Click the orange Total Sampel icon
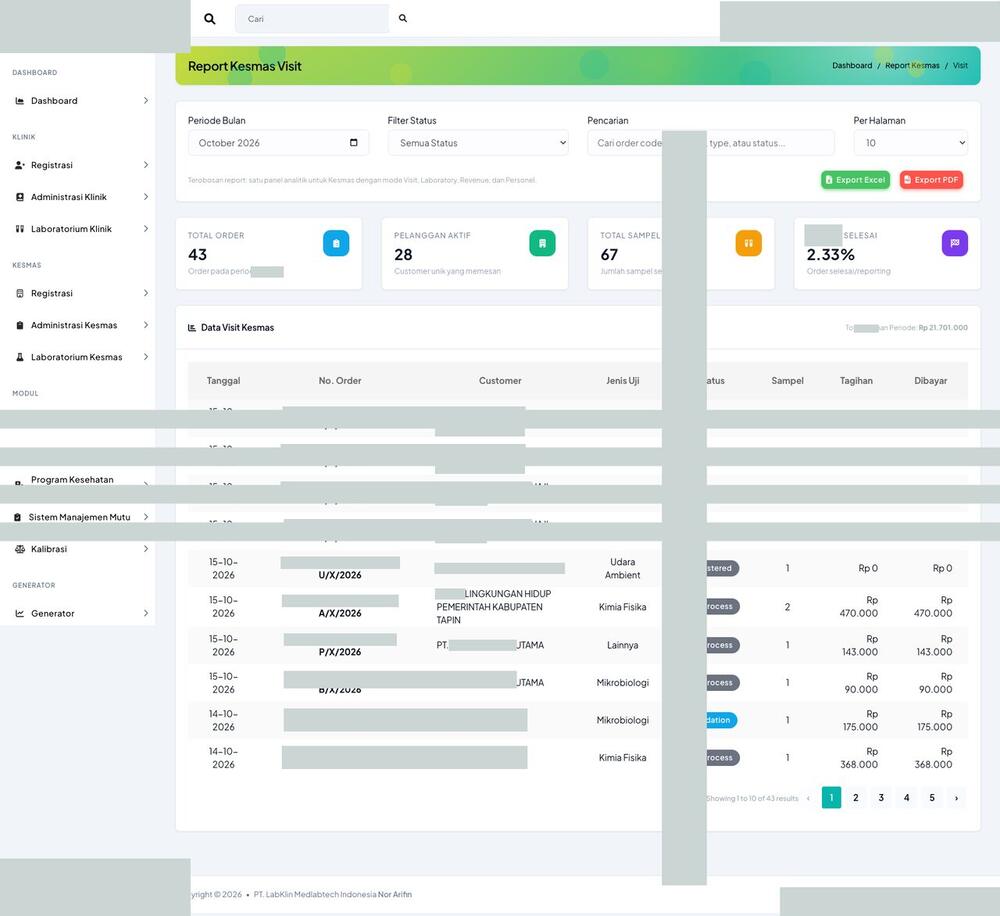The image size is (1000, 916). tap(749, 243)
